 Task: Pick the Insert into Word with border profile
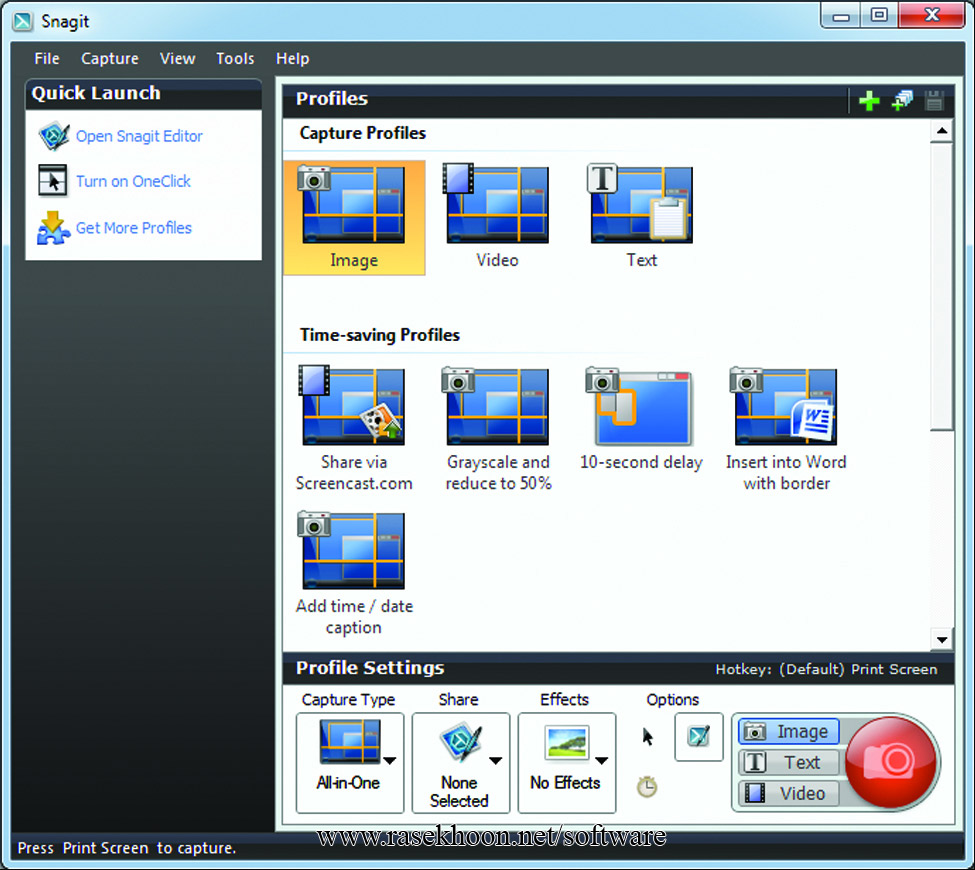click(783, 407)
